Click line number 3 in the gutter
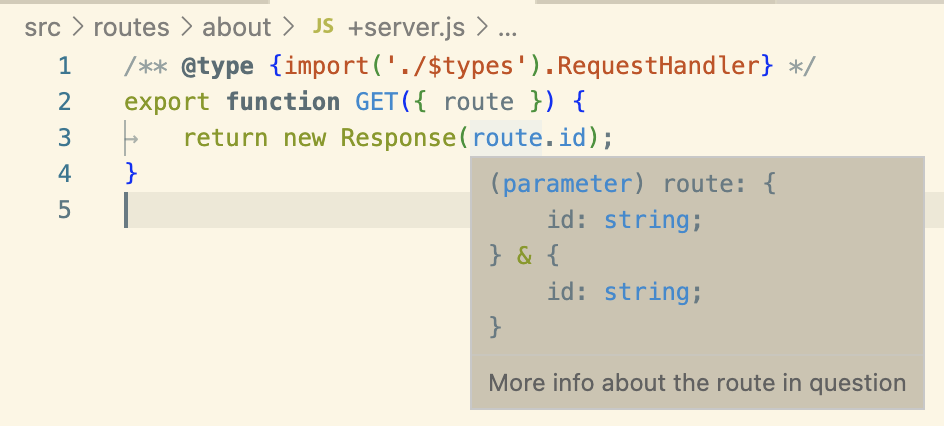Viewport: 944px width, 426px height. [64, 138]
